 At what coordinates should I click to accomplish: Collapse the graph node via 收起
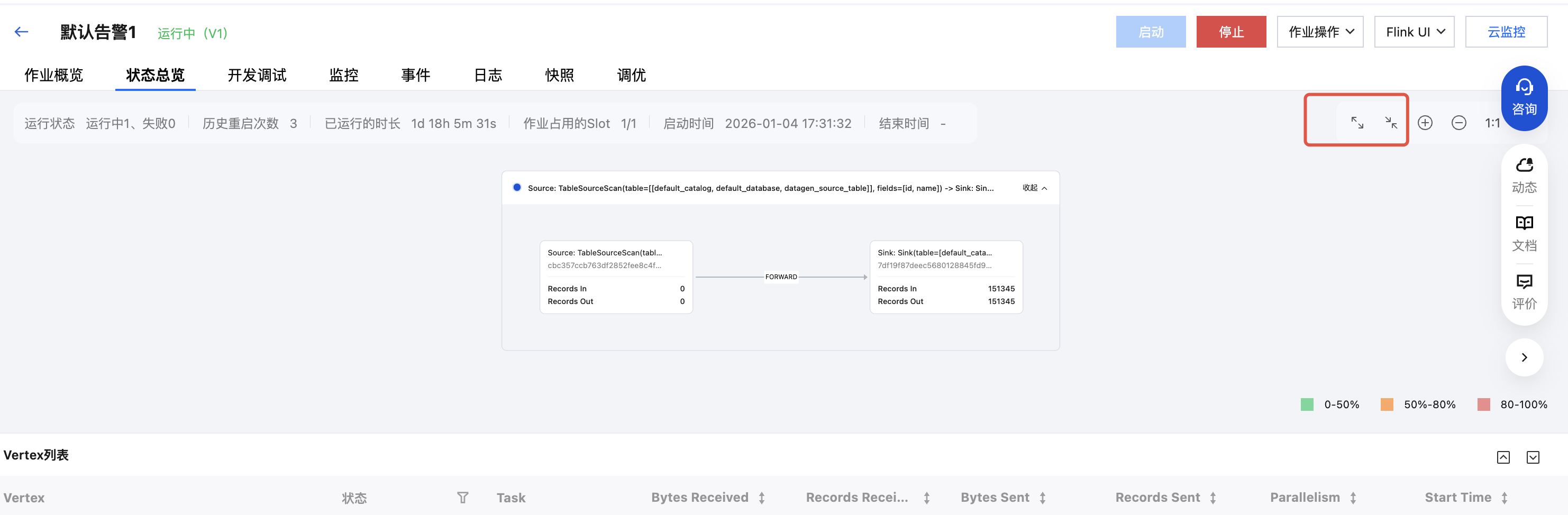[1034, 188]
